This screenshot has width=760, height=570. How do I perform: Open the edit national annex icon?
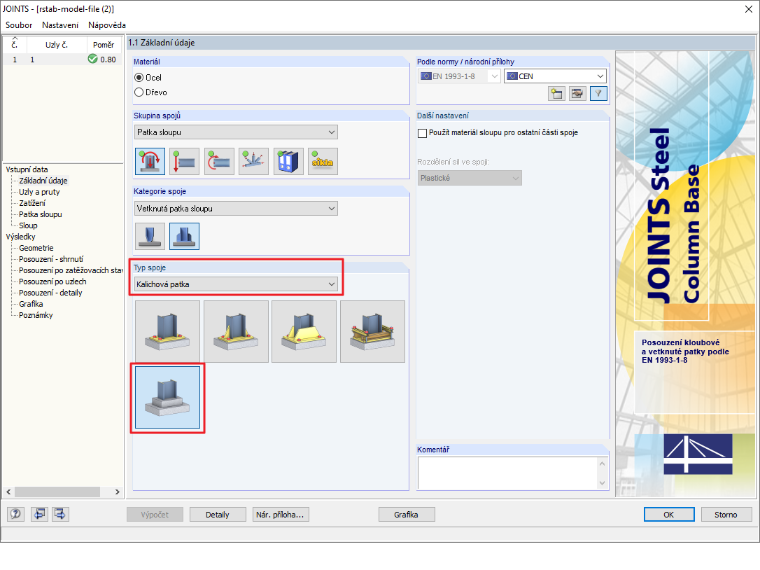[x=577, y=94]
